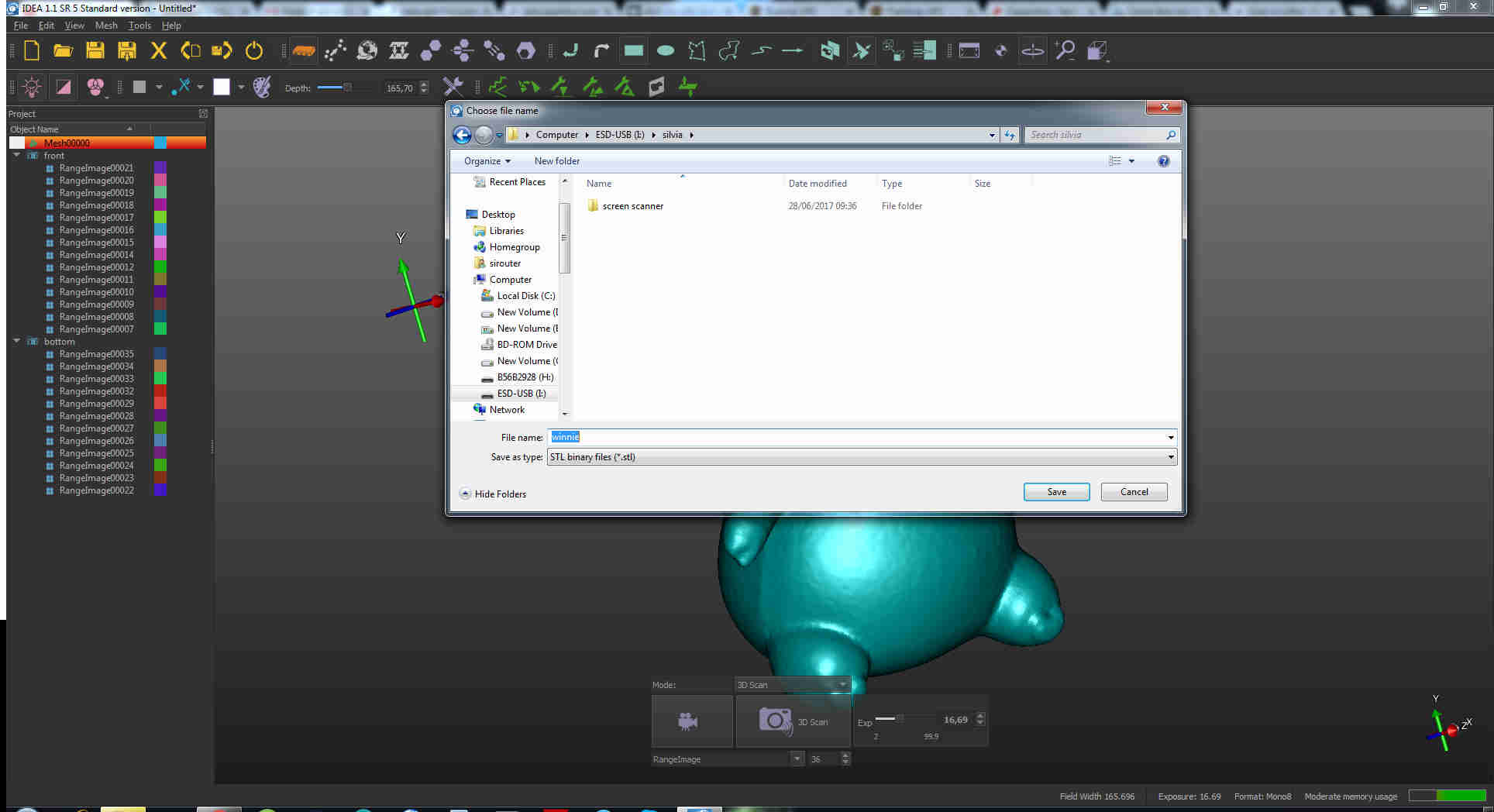Click the Search silvia field

coord(1103,135)
